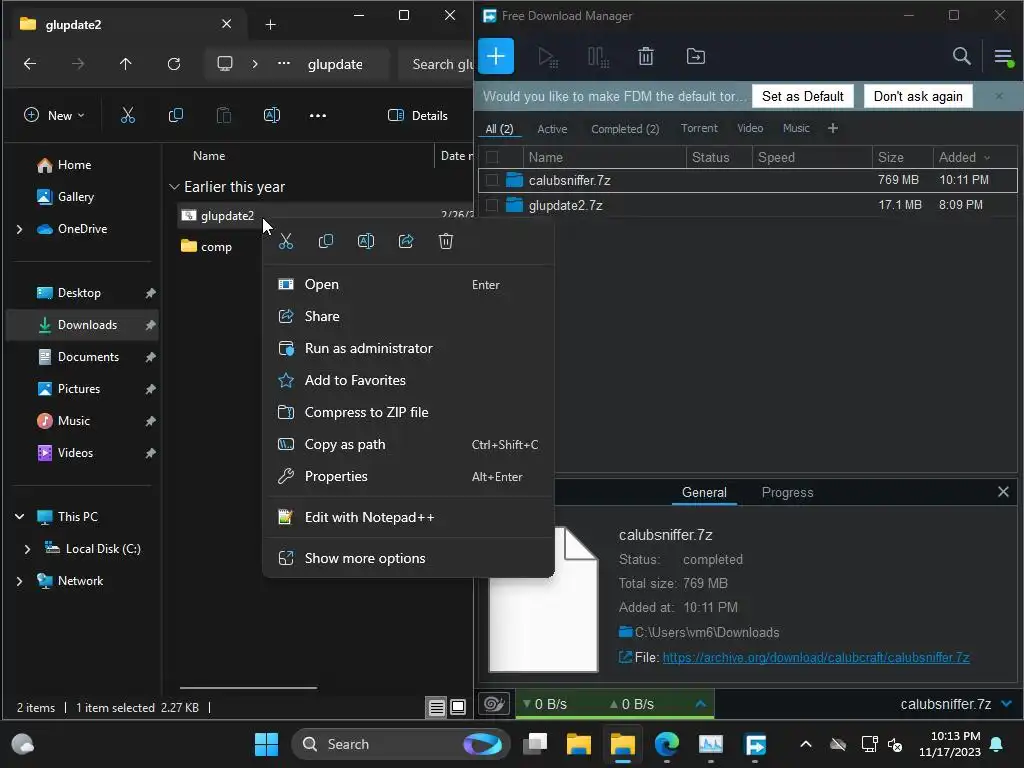Click the Don't ask again button

coord(918,97)
